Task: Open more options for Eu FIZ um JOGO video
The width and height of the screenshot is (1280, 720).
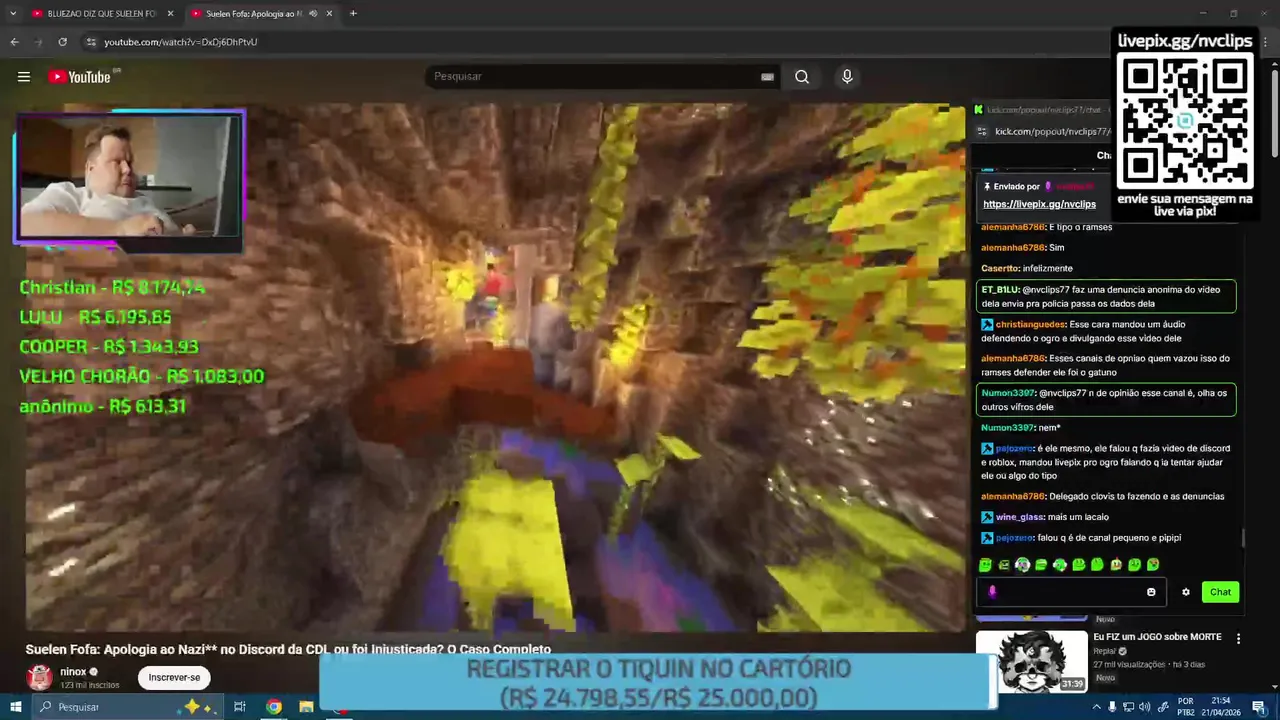Action: pos(1238,638)
